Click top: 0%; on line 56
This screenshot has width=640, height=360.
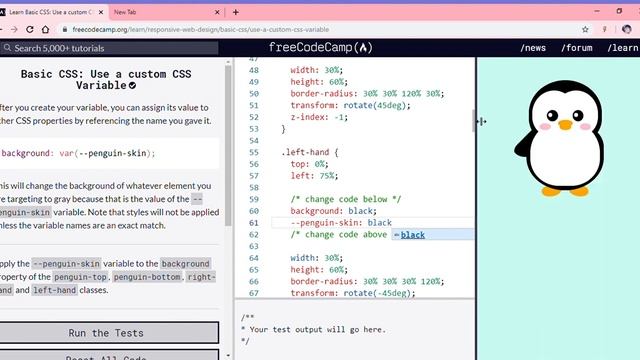(x=309, y=164)
